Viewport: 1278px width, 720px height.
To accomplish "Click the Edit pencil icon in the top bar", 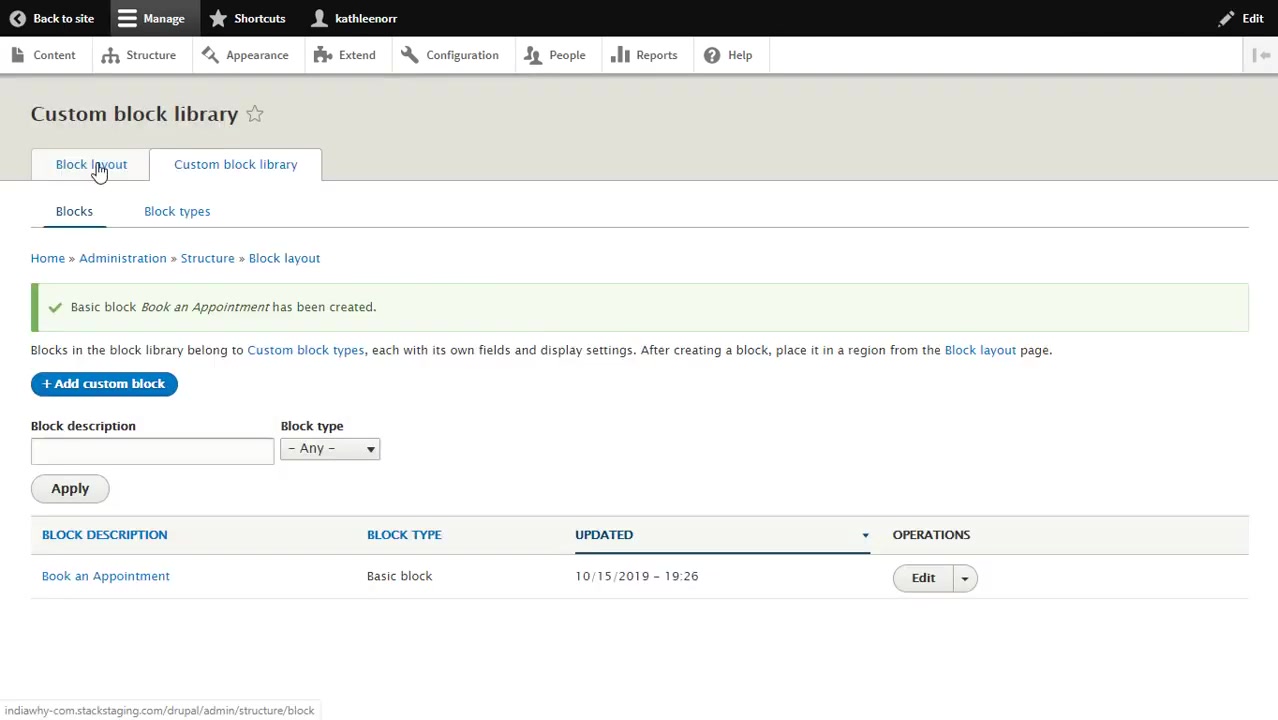I will [1226, 18].
